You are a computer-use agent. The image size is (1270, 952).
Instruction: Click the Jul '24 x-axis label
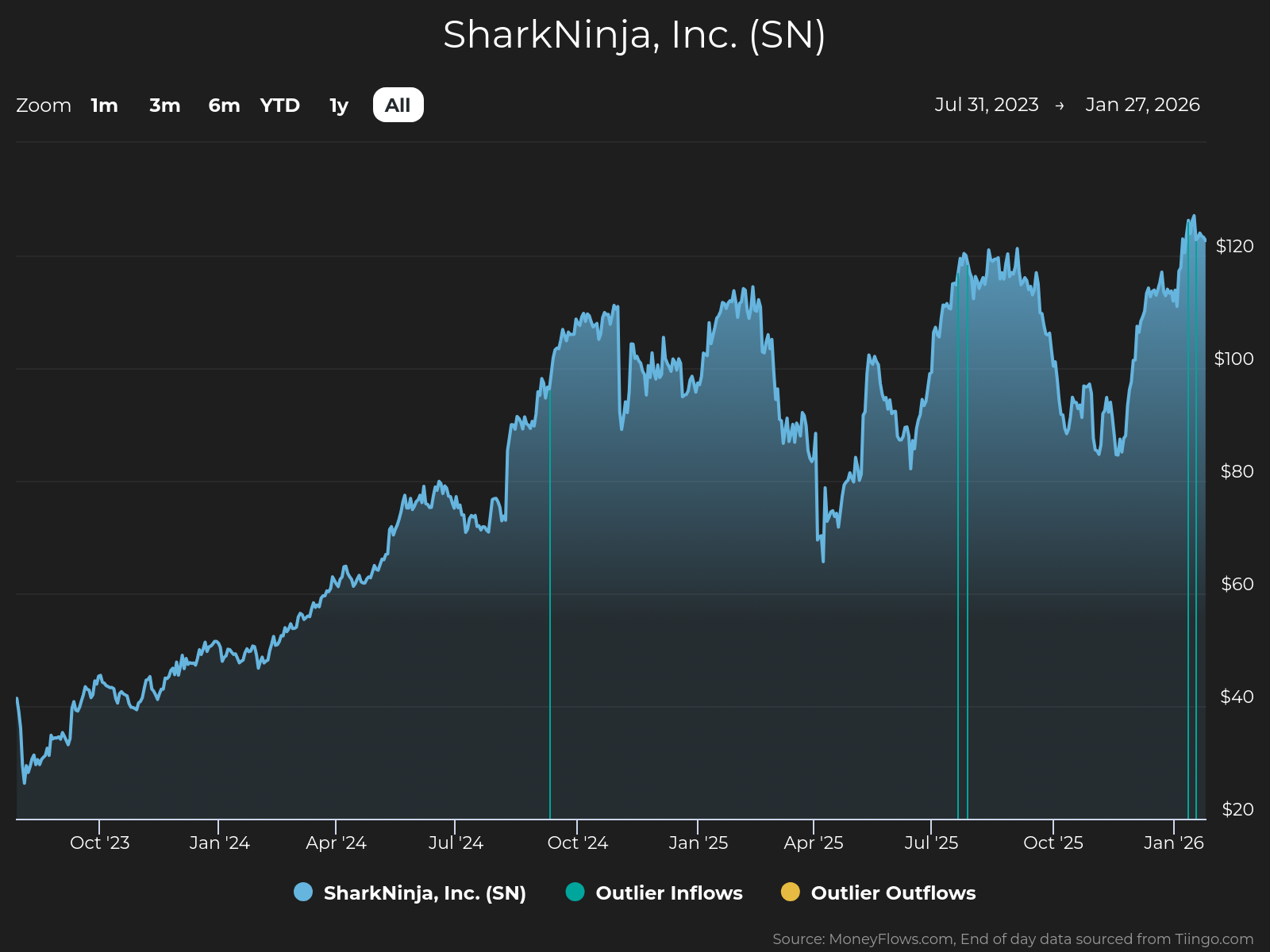[x=456, y=843]
